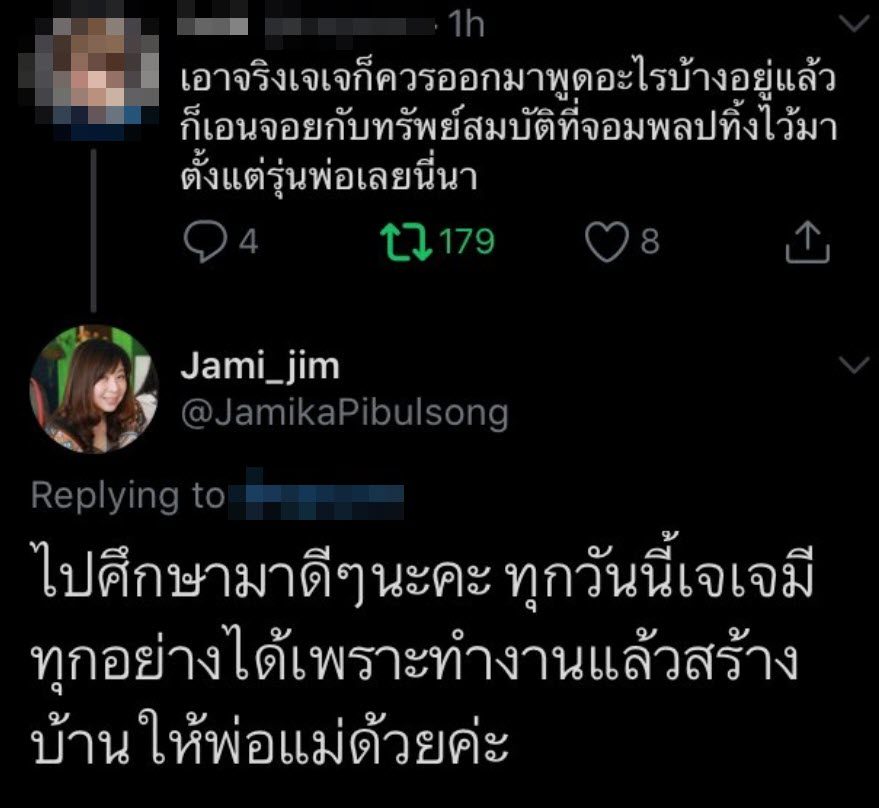Open the 4 replies count
879x808 pixels.
[249, 242]
